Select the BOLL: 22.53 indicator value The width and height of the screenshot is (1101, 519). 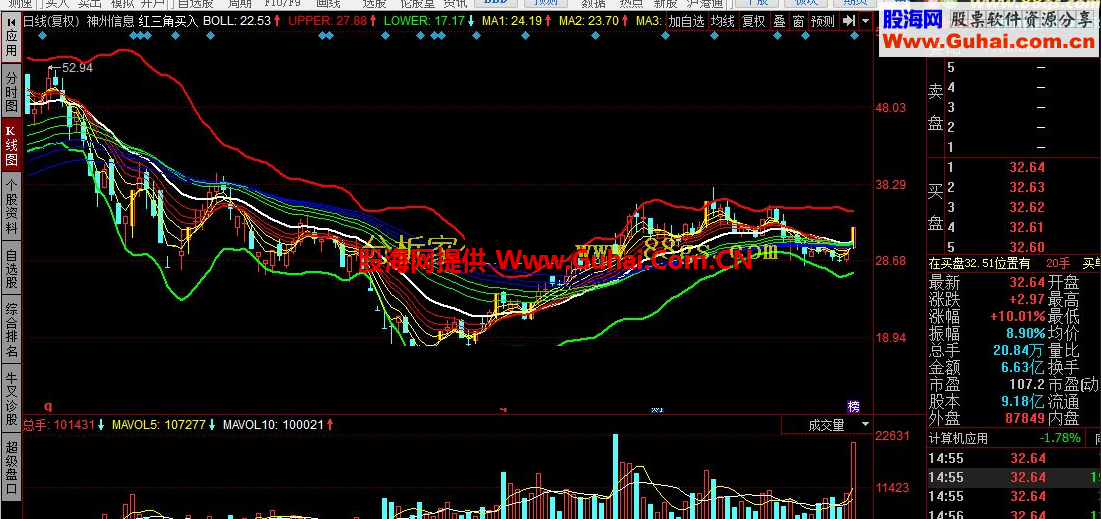pos(237,21)
